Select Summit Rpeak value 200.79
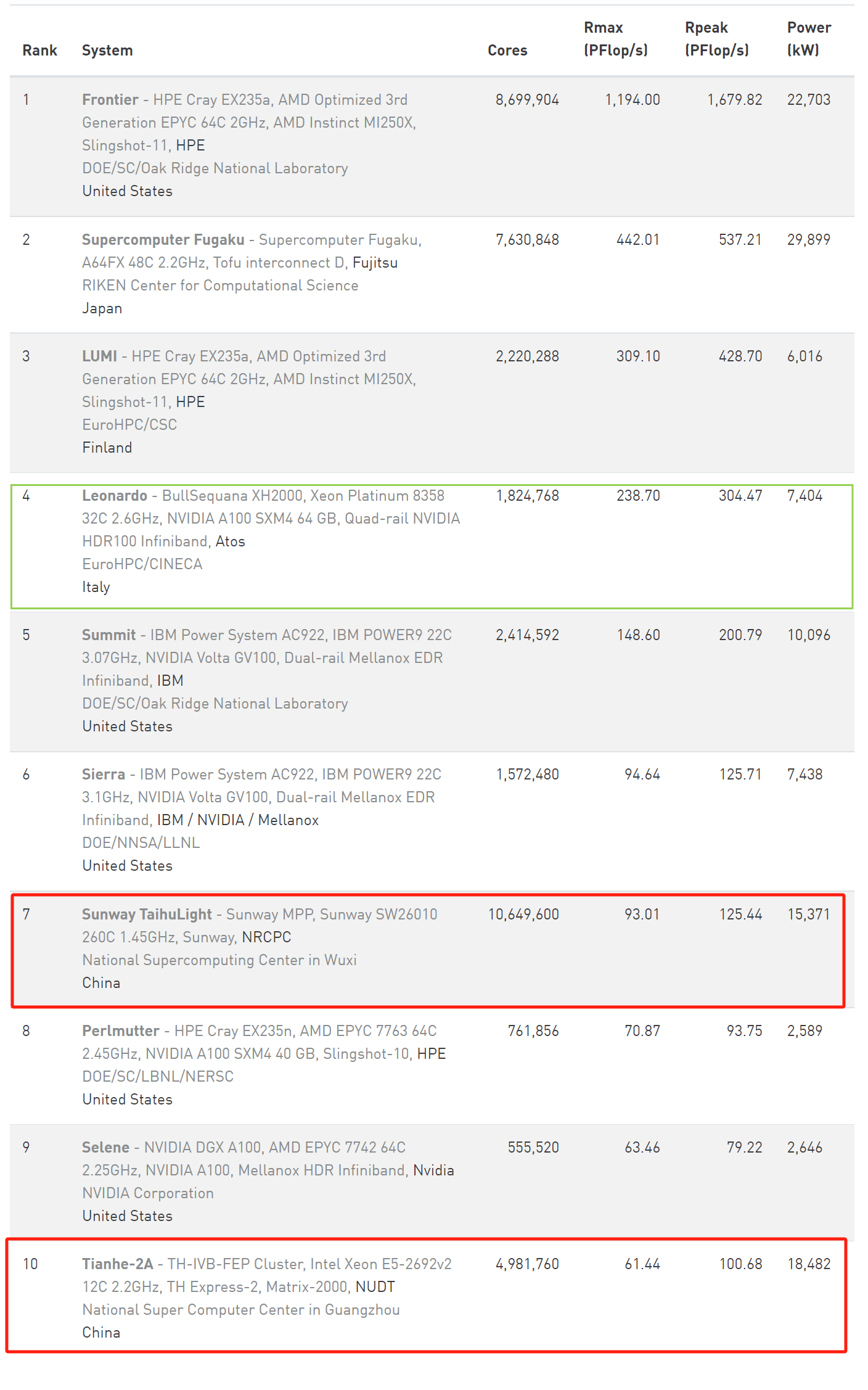 coord(740,635)
